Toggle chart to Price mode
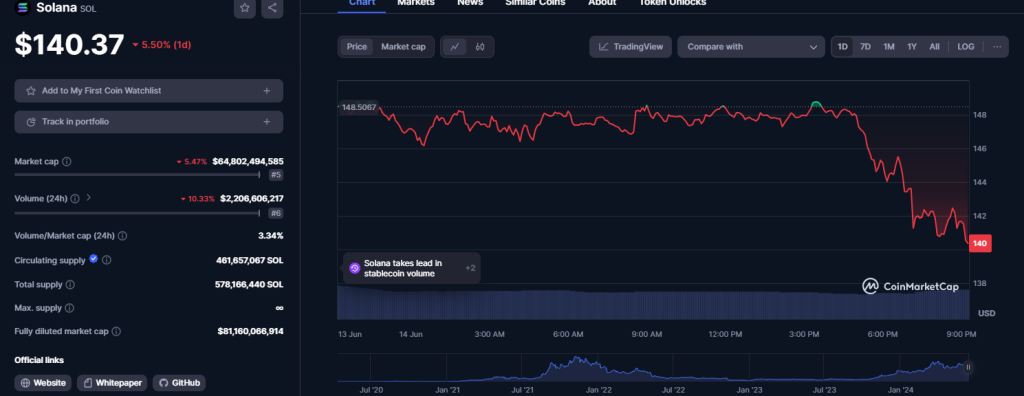1024x396 pixels. [357, 47]
